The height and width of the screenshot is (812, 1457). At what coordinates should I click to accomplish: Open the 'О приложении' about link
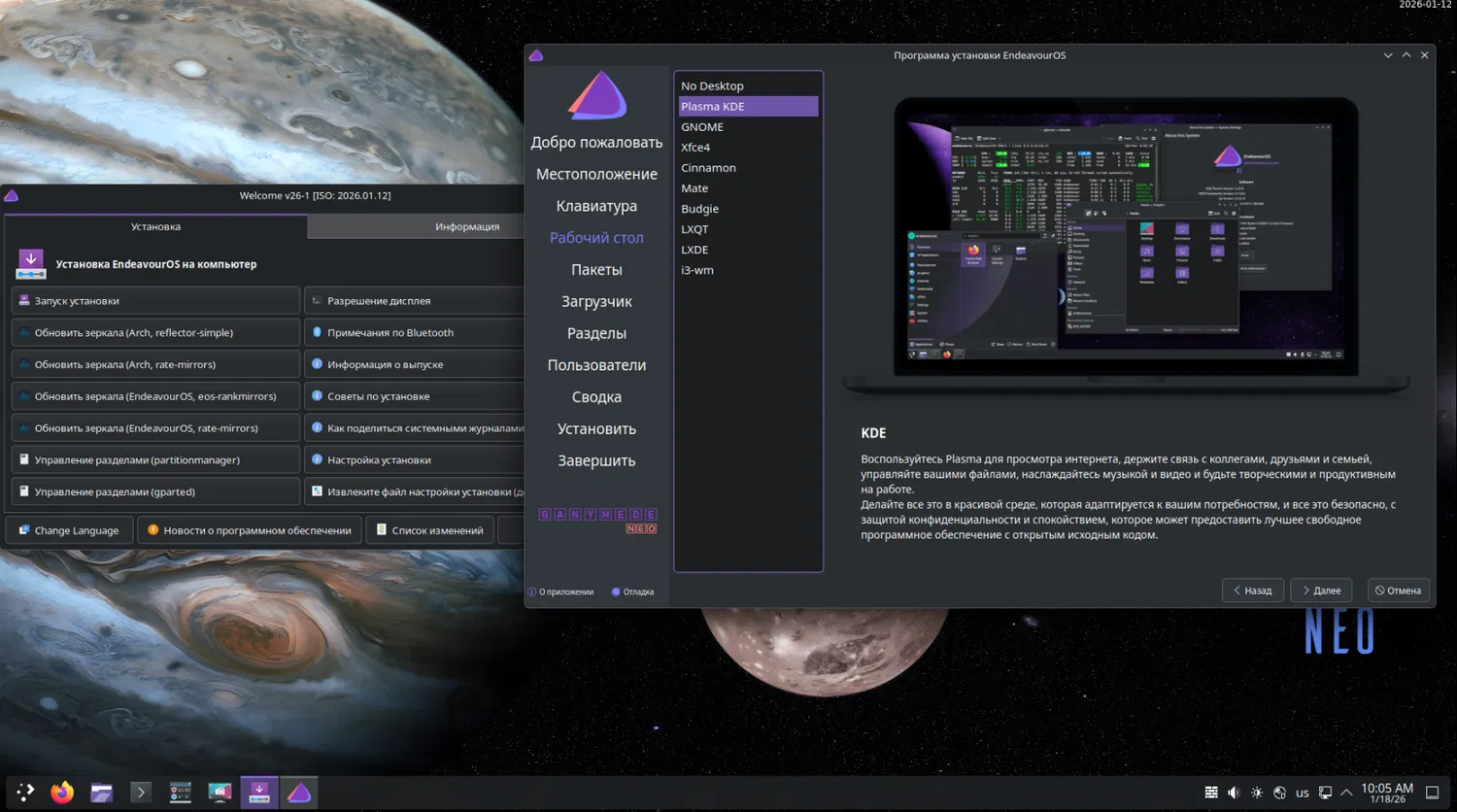[560, 592]
